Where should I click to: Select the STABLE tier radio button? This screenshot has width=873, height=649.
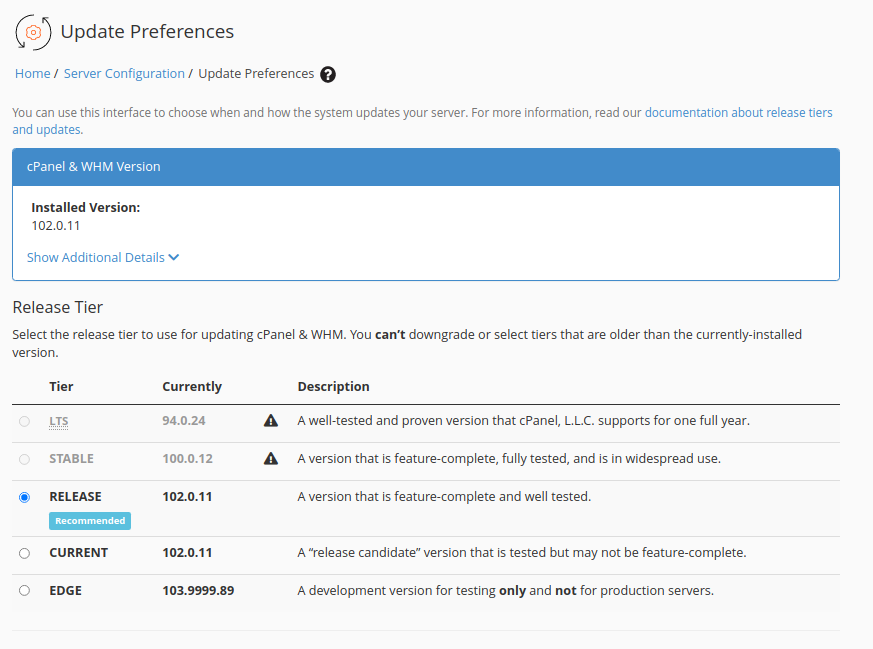[x=25, y=459]
